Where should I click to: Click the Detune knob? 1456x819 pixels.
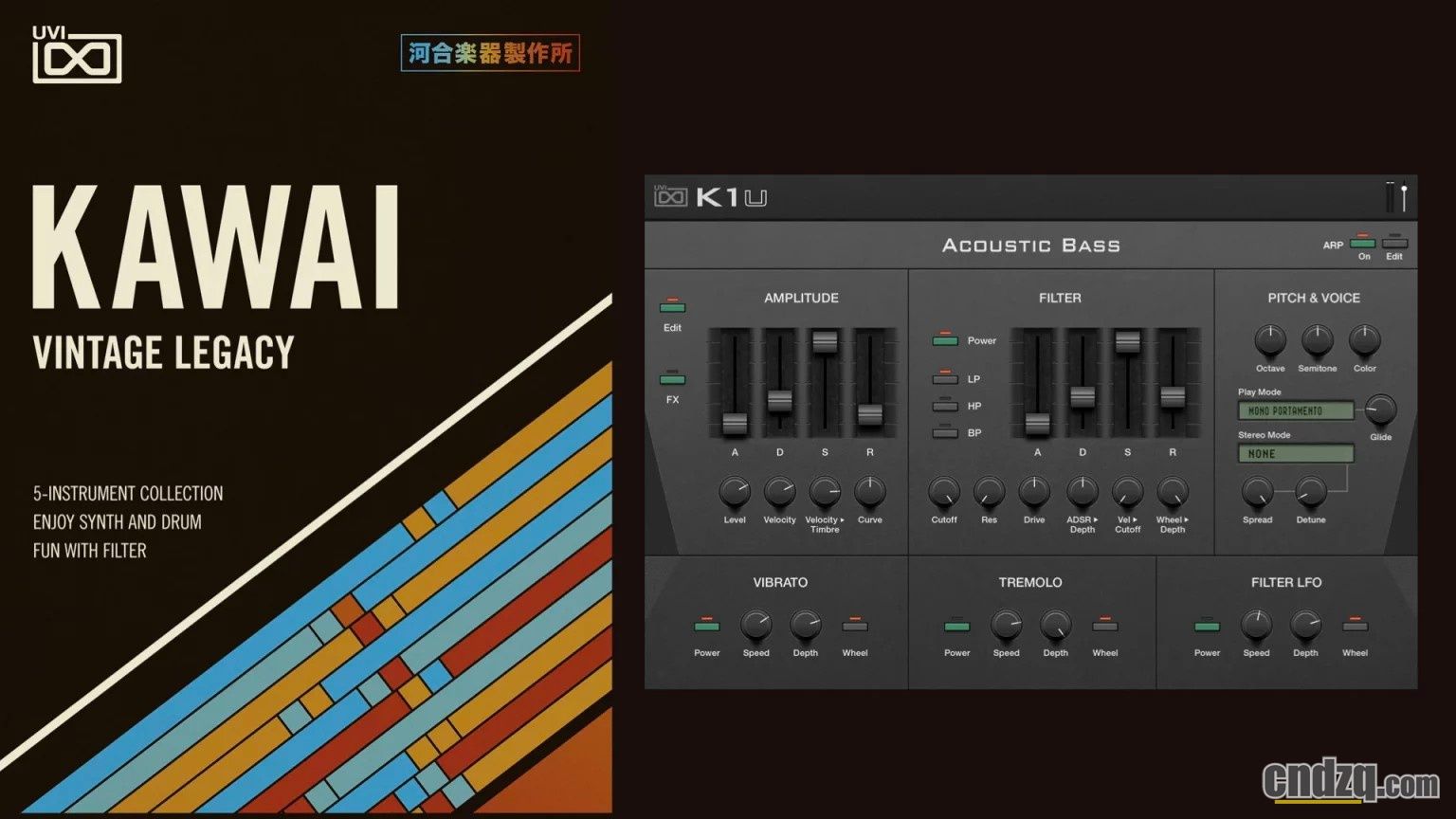(x=1310, y=492)
